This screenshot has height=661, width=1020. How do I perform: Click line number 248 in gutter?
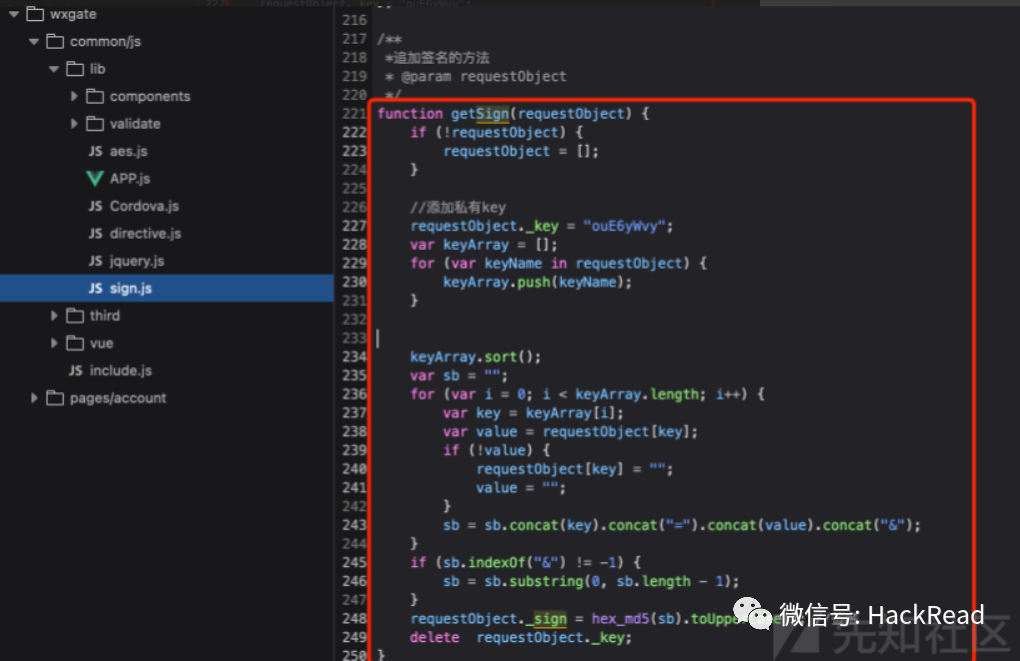[x=355, y=618]
